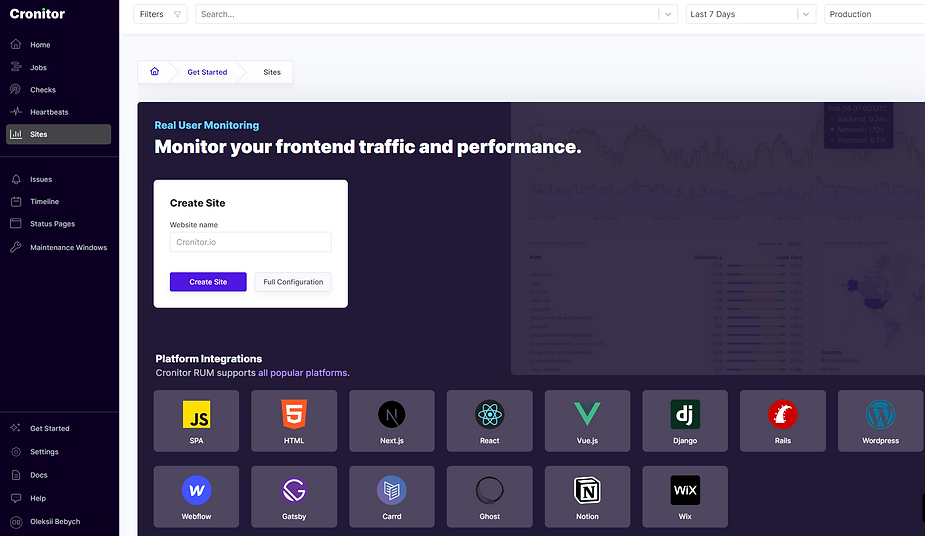This screenshot has height=536, width=925.
Task: Open the Last 7 Days range selector
Action: (750, 14)
